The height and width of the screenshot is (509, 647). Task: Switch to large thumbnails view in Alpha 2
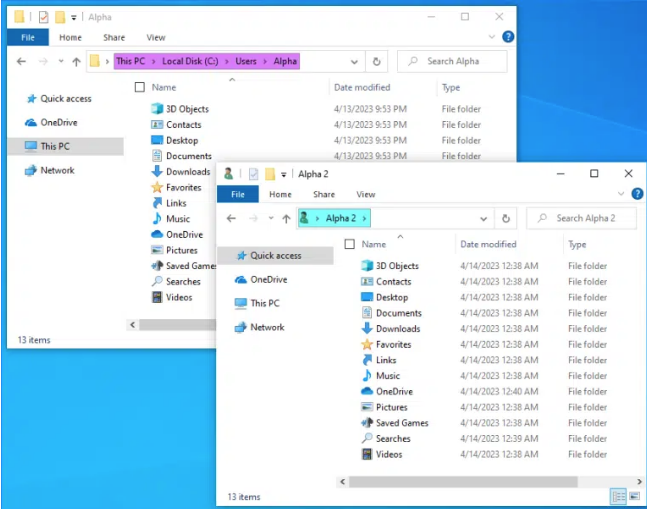click(x=635, y=496)
